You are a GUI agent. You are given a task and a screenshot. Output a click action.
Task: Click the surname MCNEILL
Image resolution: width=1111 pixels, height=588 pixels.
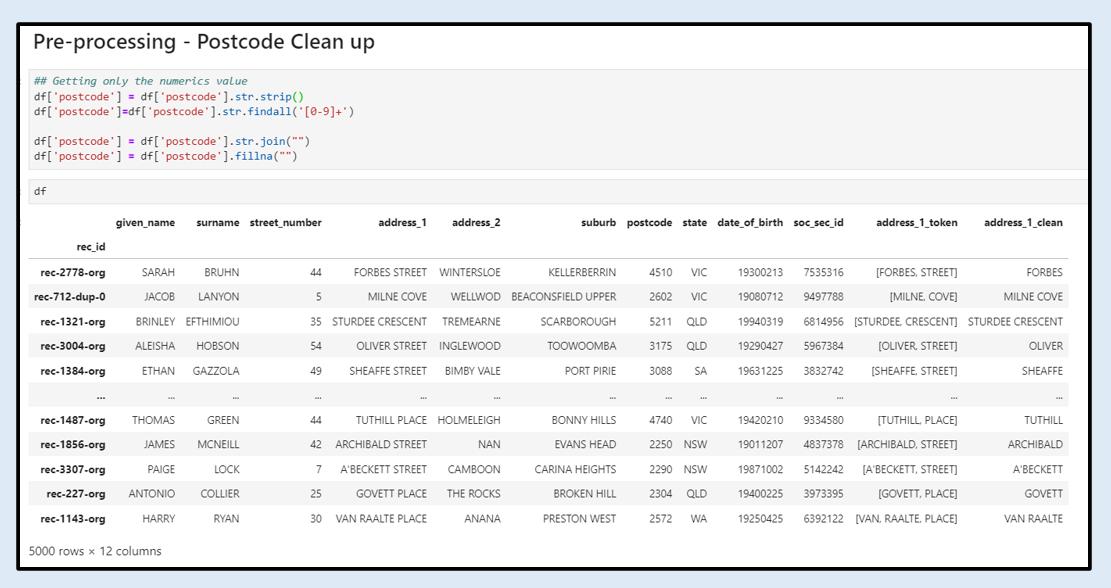click(218, 445)
